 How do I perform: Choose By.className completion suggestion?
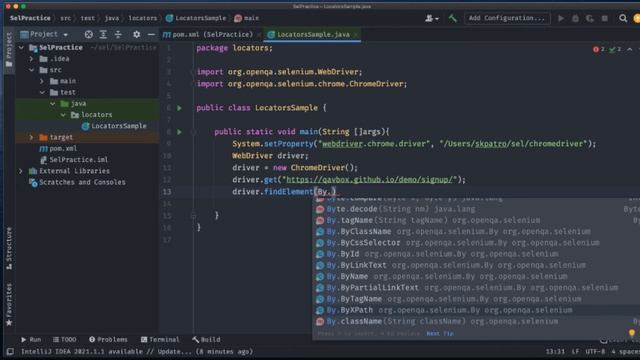click(x=476, y=322)
